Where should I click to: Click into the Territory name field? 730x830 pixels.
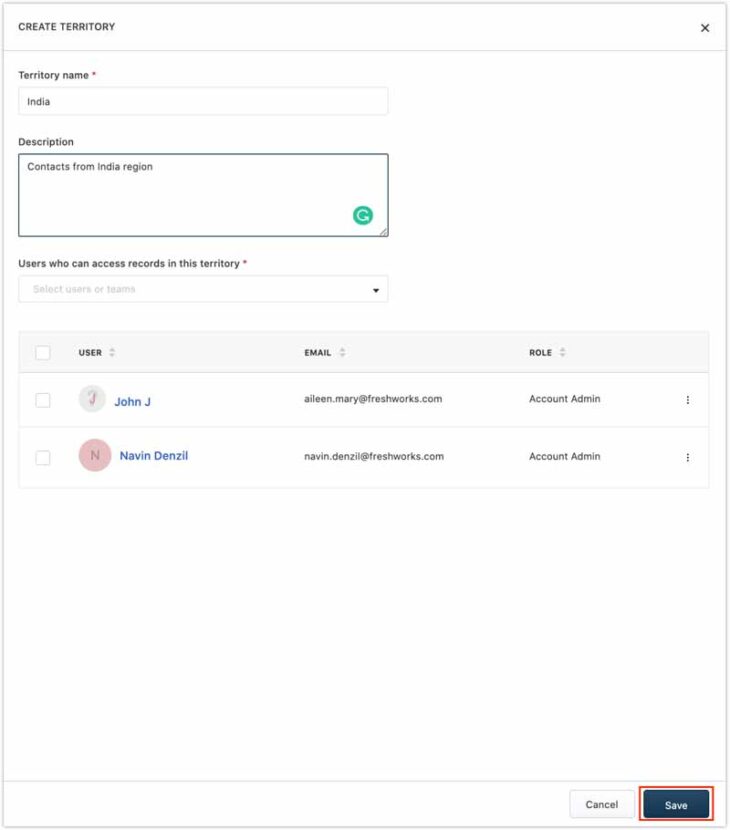tap(203, 102)
